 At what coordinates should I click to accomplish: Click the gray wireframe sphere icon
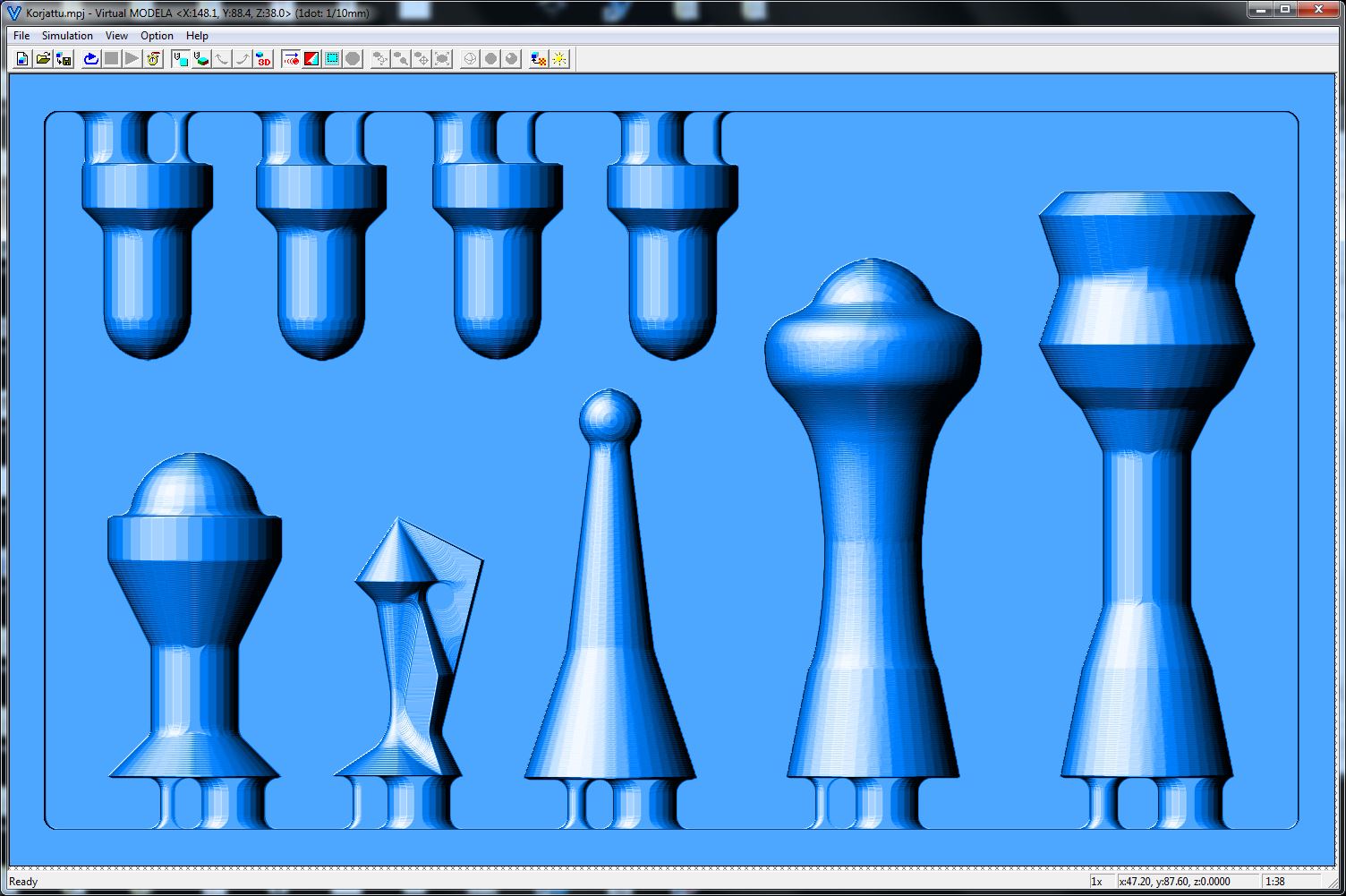(470, 59)
